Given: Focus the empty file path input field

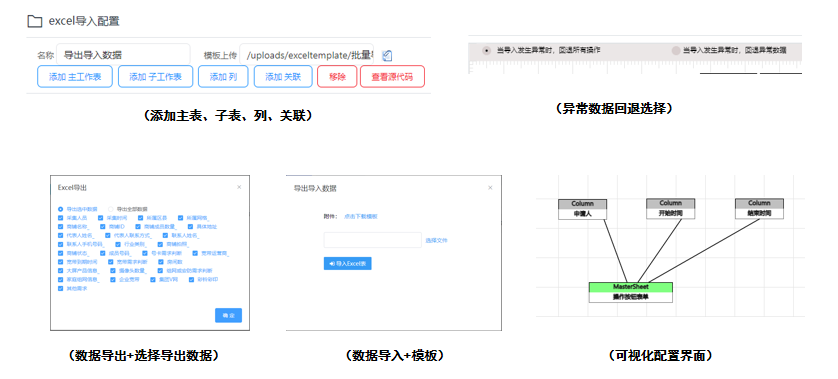Looking at the screenshot, I should point(373,240).
